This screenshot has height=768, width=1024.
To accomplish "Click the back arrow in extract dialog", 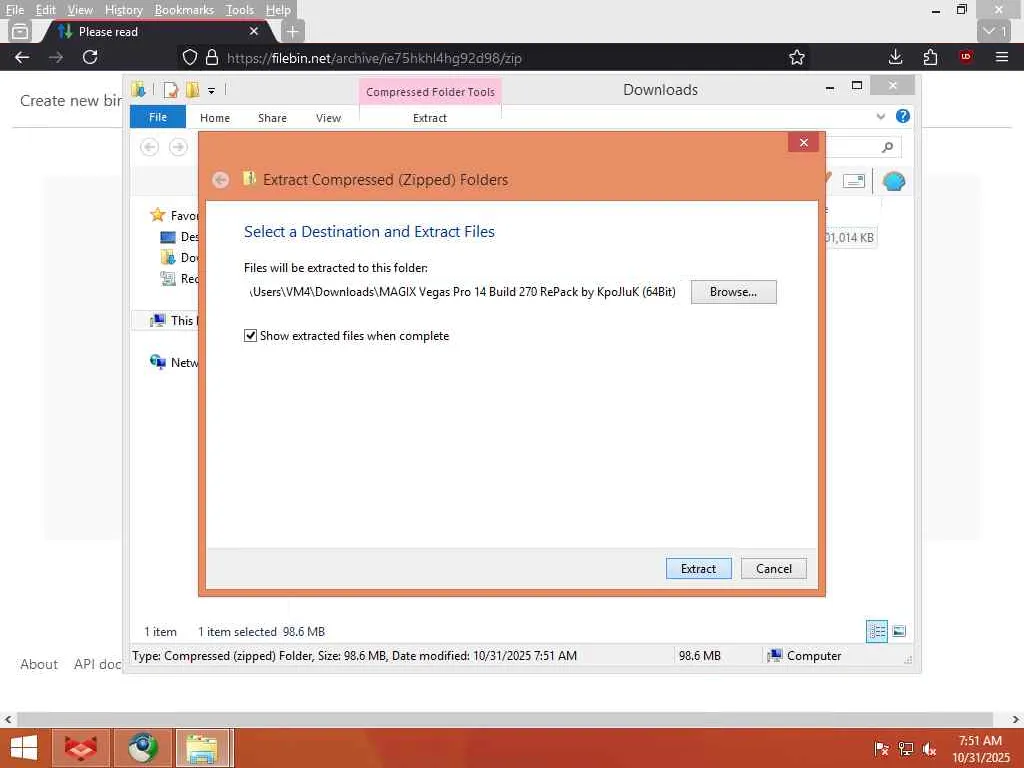I will click(x=221, y=180).
